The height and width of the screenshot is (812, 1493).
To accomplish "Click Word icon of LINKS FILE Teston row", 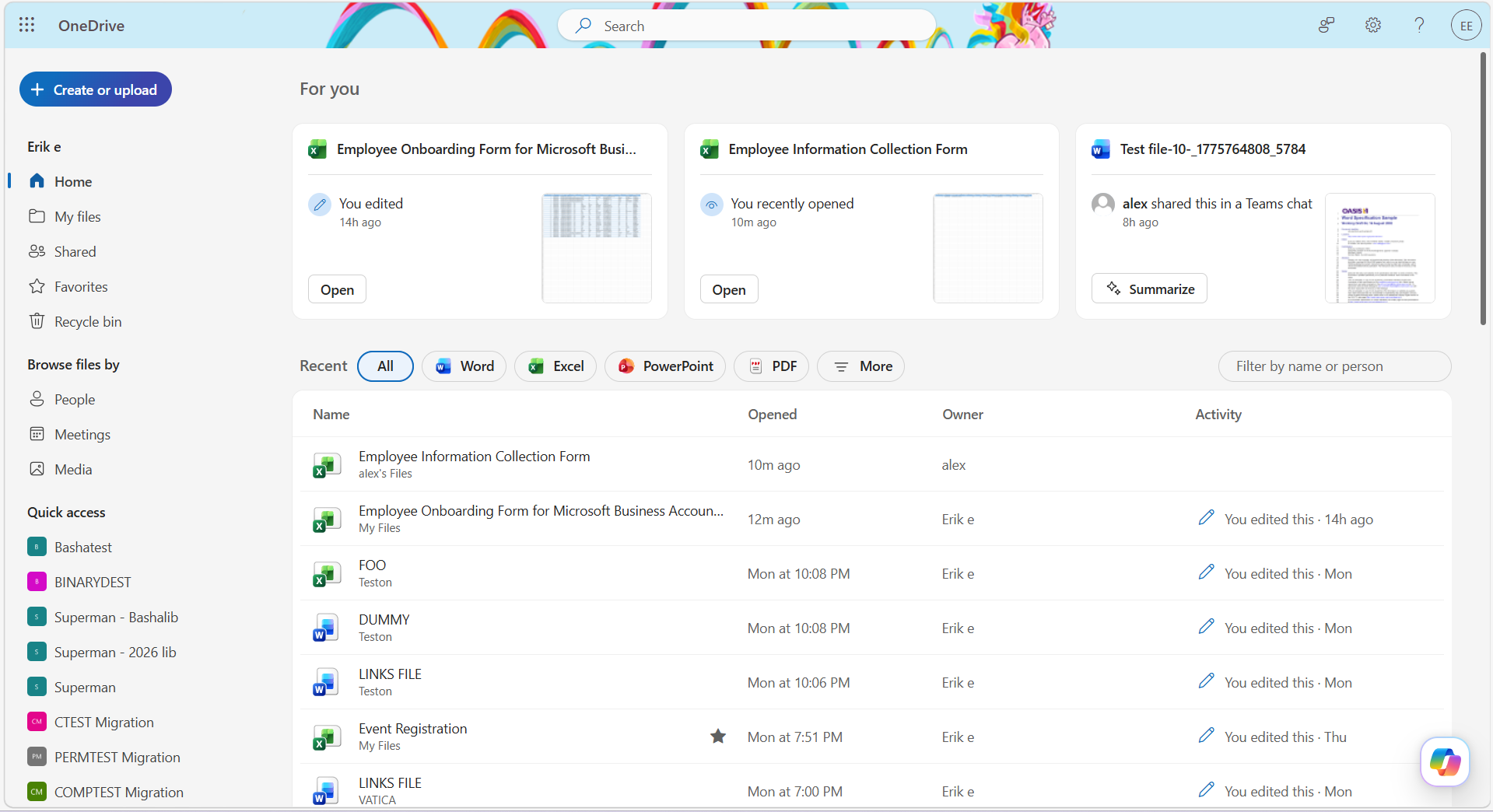I will click(327, 683).
